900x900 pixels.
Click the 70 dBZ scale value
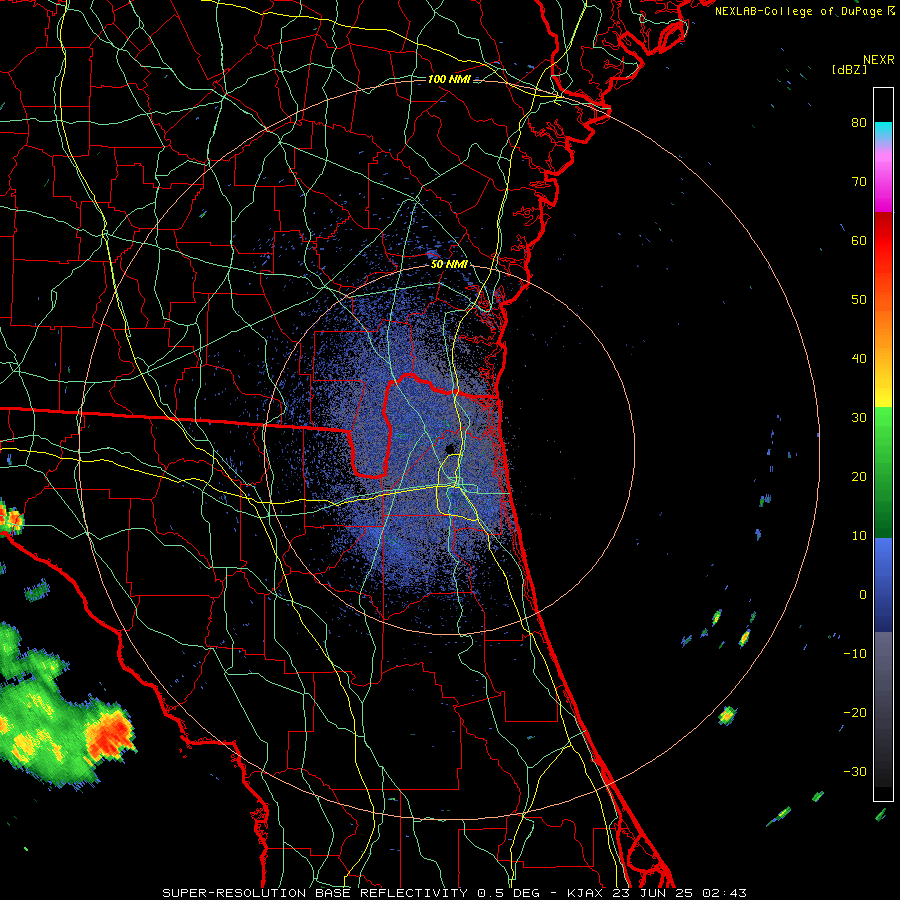click(859, 181)
